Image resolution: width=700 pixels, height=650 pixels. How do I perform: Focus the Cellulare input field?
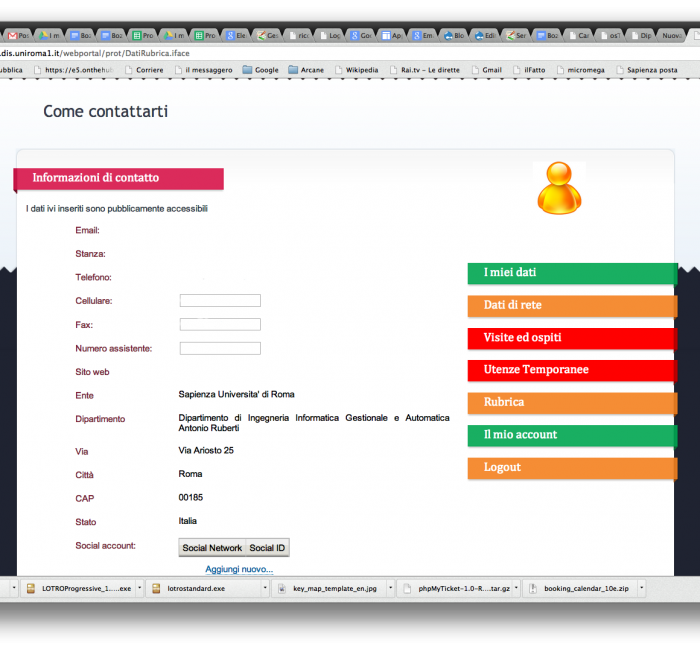pos(220,301)
